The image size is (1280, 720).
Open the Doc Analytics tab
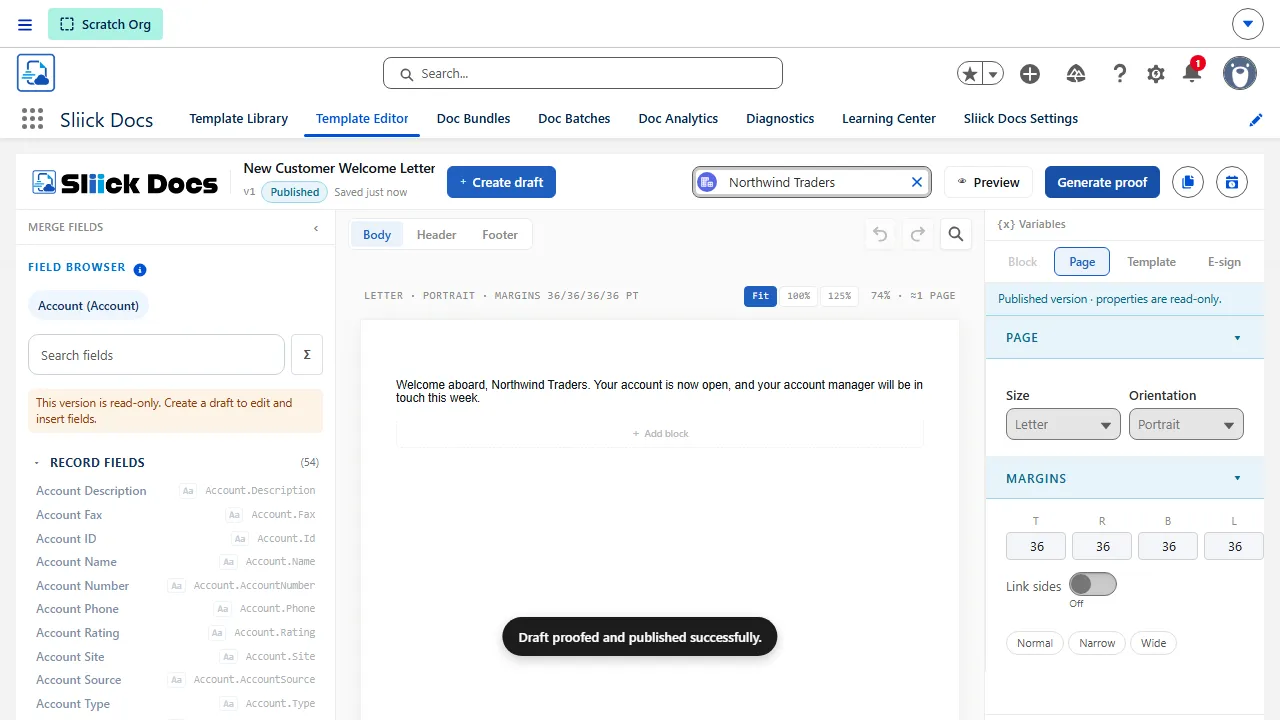click(x=678, y=119)
